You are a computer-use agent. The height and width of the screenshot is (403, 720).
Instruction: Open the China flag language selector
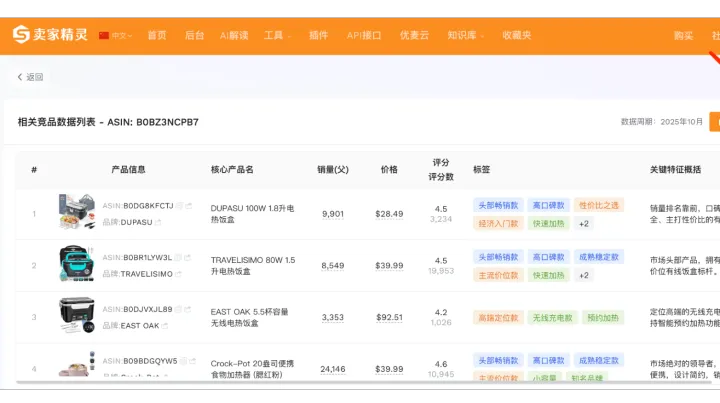(x=115, y=35)
